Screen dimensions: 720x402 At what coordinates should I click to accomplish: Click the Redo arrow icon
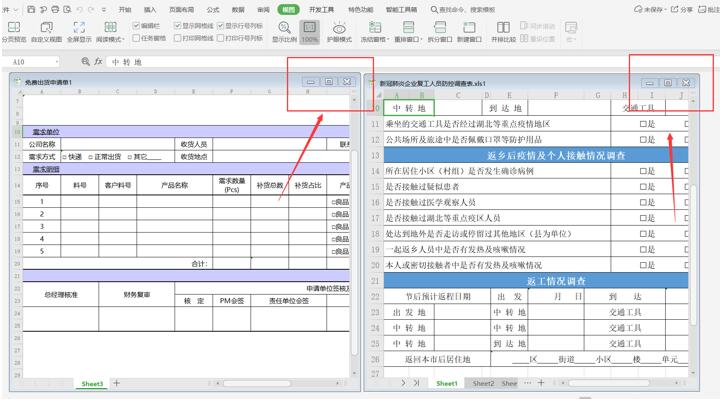[91, 9]
